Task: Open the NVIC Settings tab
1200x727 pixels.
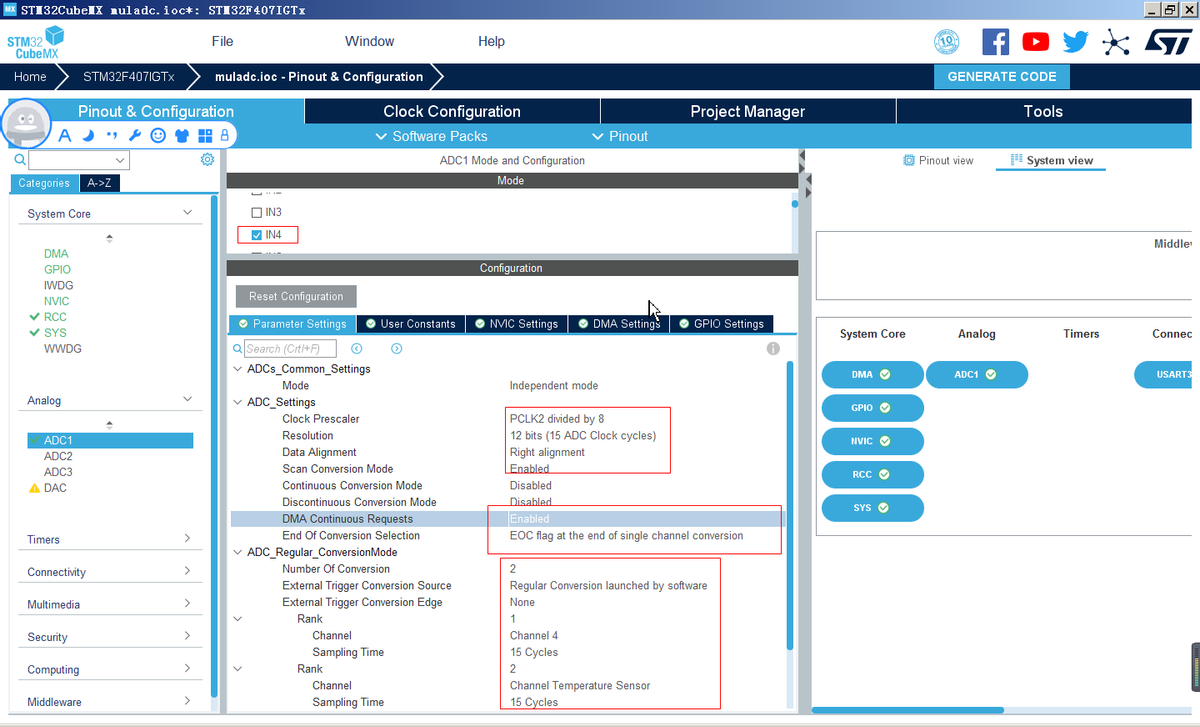Action: click(x=516, y=324)
